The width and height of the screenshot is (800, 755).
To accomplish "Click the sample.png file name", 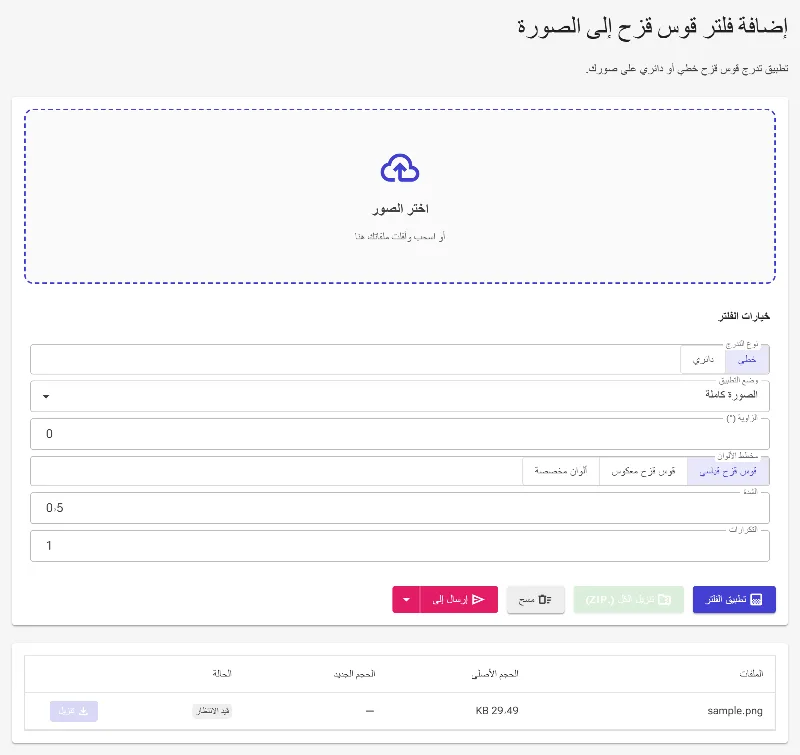I will tap(735, 711).
